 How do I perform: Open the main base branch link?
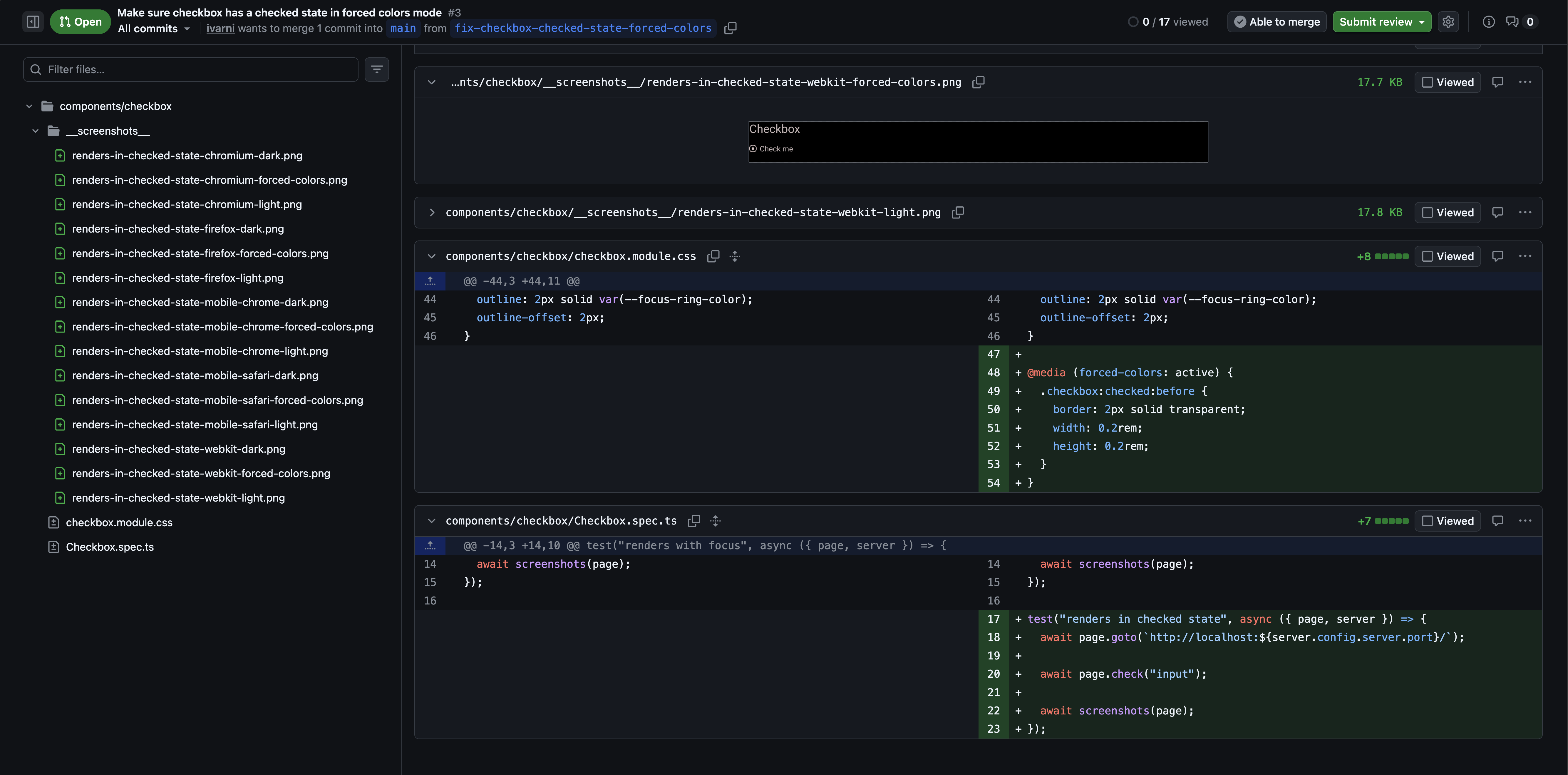coord(403,29)
